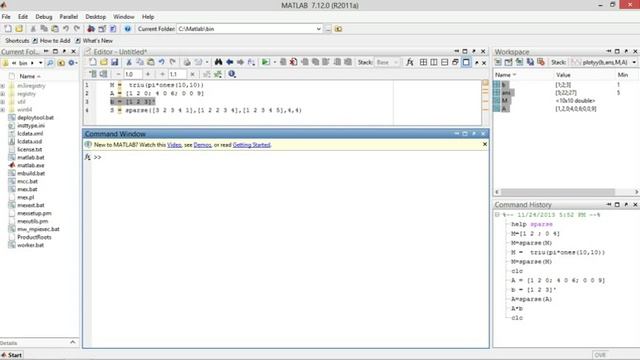Click search icon in Current Folder panel
This screenshot has height=360, width=640.
click(x=50, y=63)
